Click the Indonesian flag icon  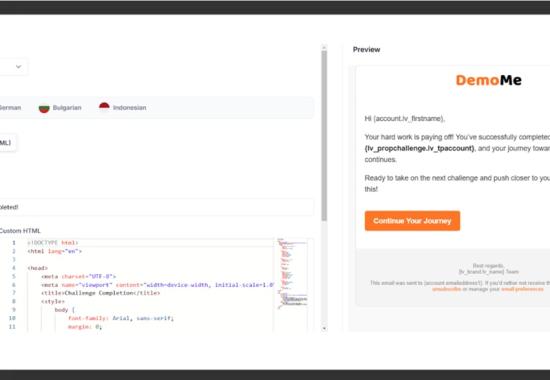click(104, 107)
